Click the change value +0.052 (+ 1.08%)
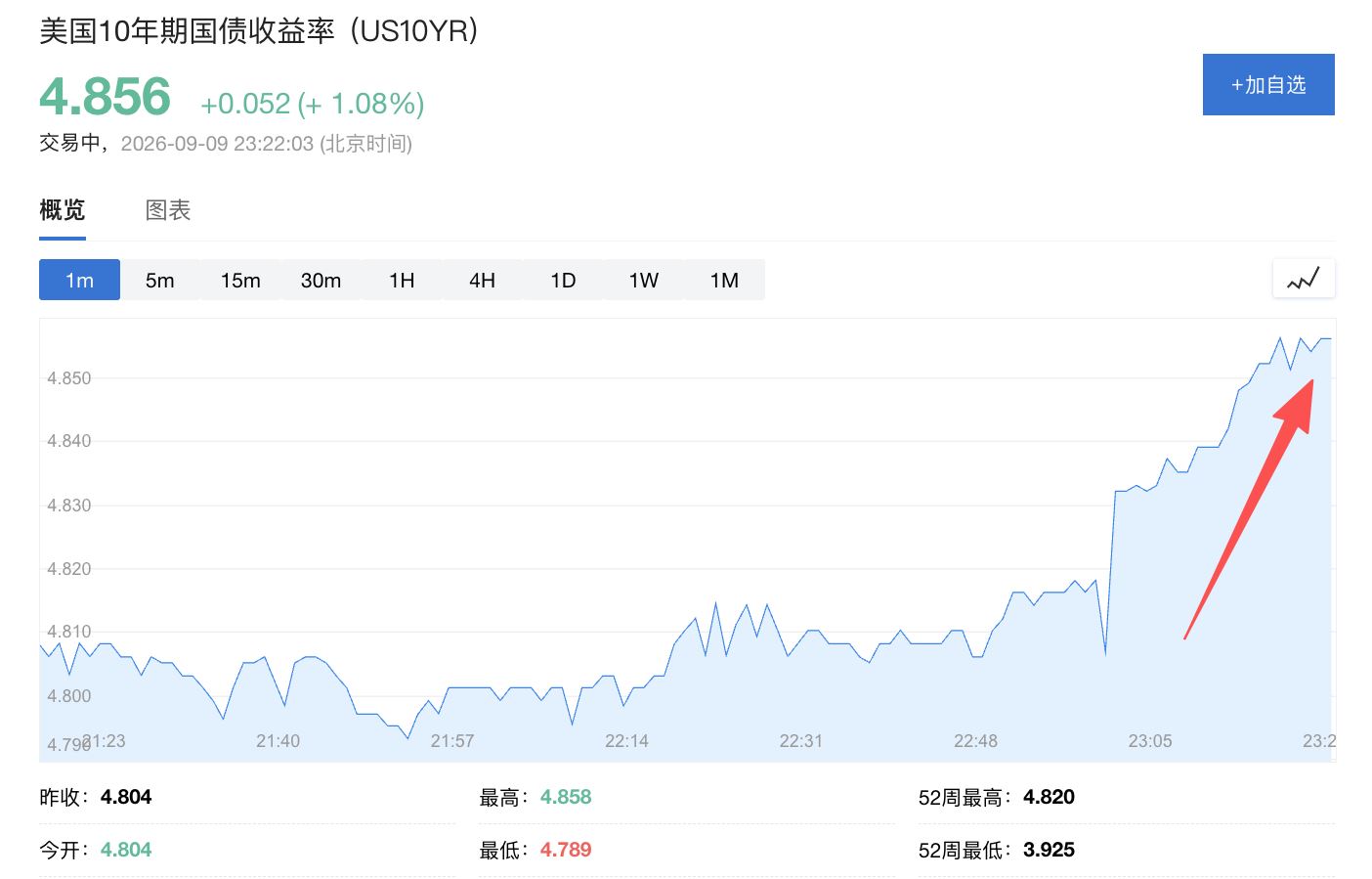Screen dimensions: 1372x879 (x=313, y=104)
